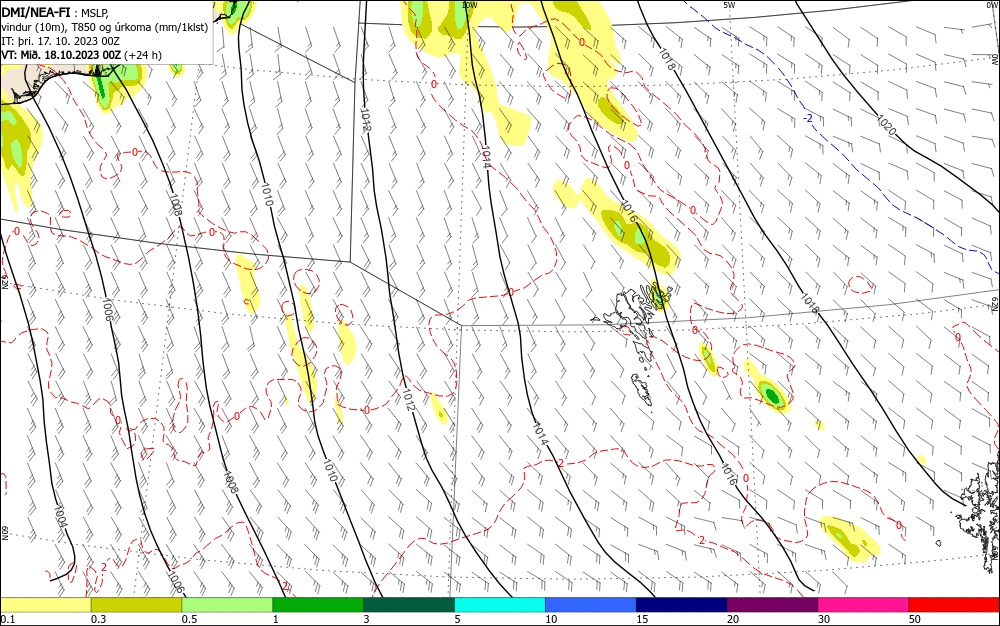This screenshot has width=1000, height=626.
Task: Pick the cyan 5–10 legend swatch
Action: (x=500, y=604)
